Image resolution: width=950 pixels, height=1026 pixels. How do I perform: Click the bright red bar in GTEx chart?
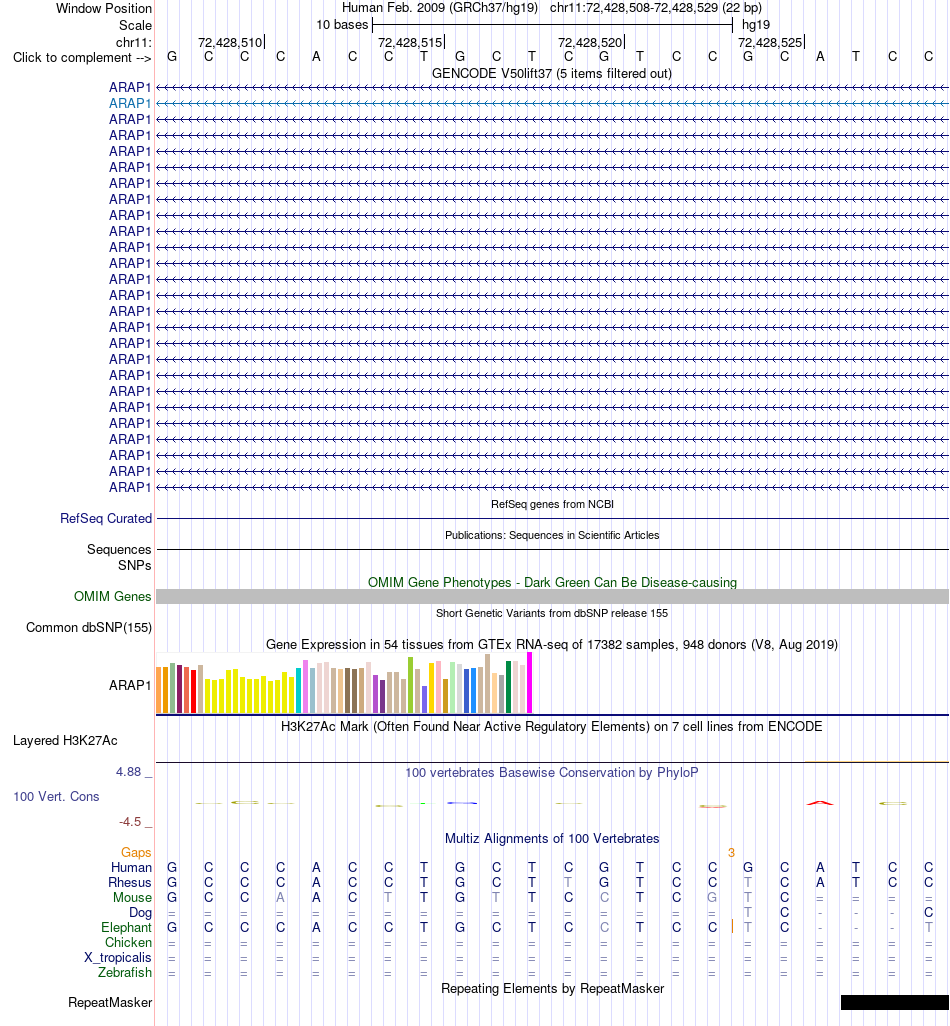[194, 691]
